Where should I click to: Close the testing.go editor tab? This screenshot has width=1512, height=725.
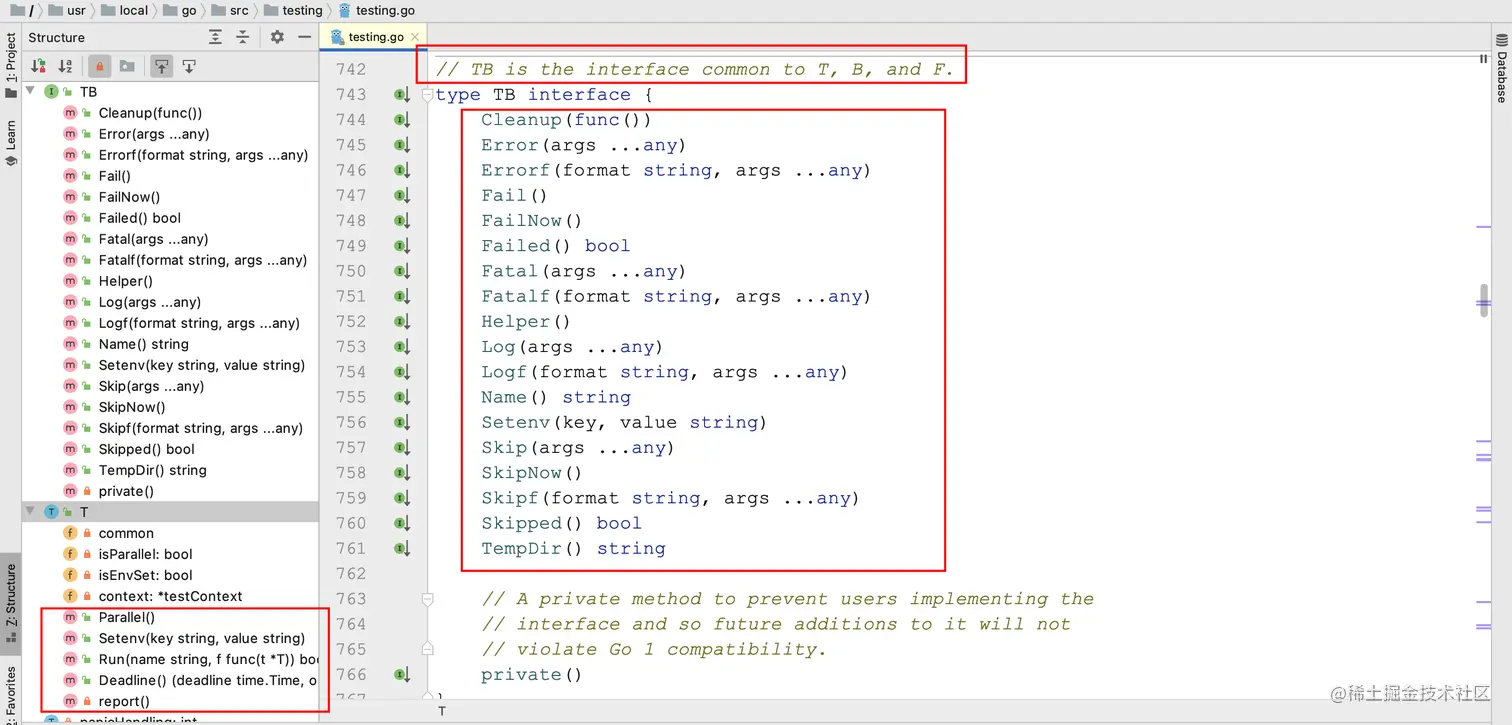pyautogui.click(x=415, y=38)
